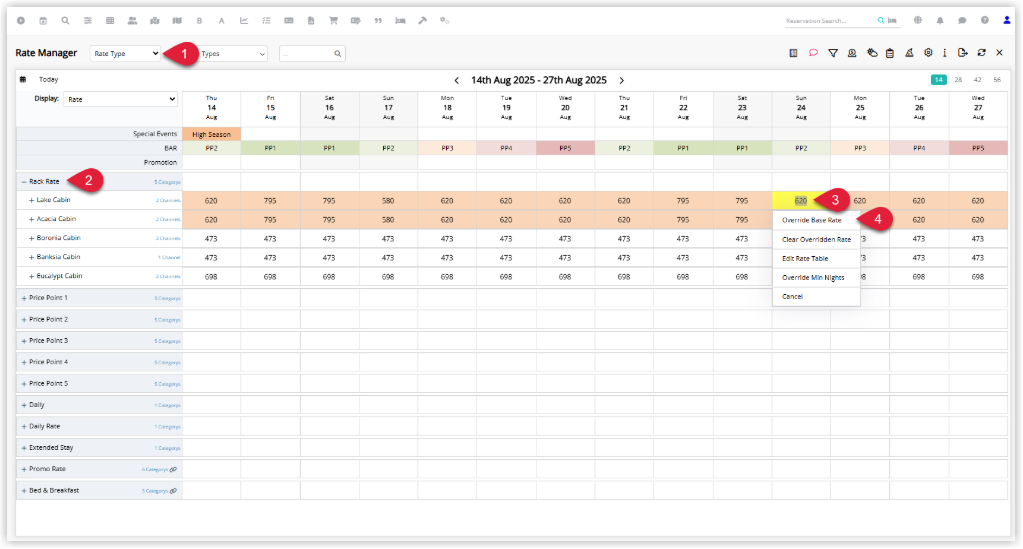Click the export document icon in Rate Manager
The width and height of the screenshot is (1023, 549).
(x=962, y=53)
